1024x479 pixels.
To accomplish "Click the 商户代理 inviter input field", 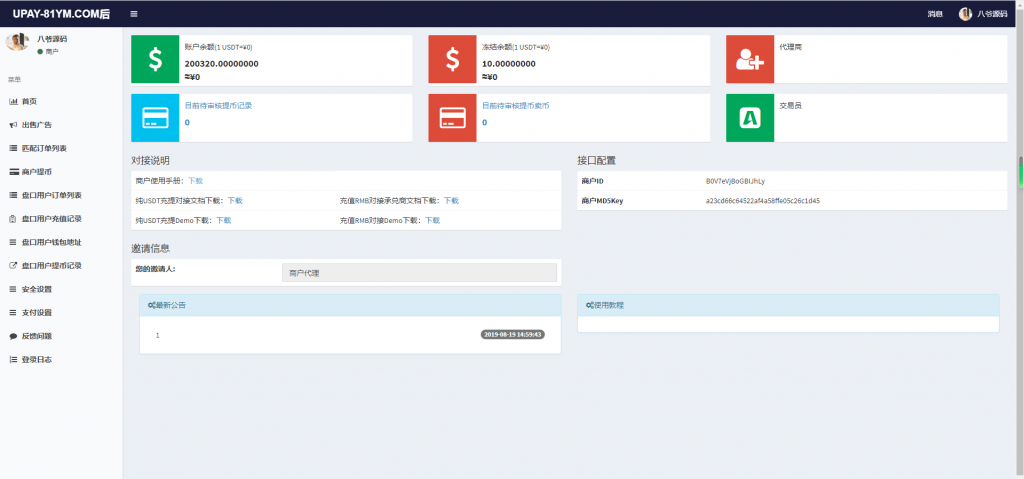I will point(419,272).
